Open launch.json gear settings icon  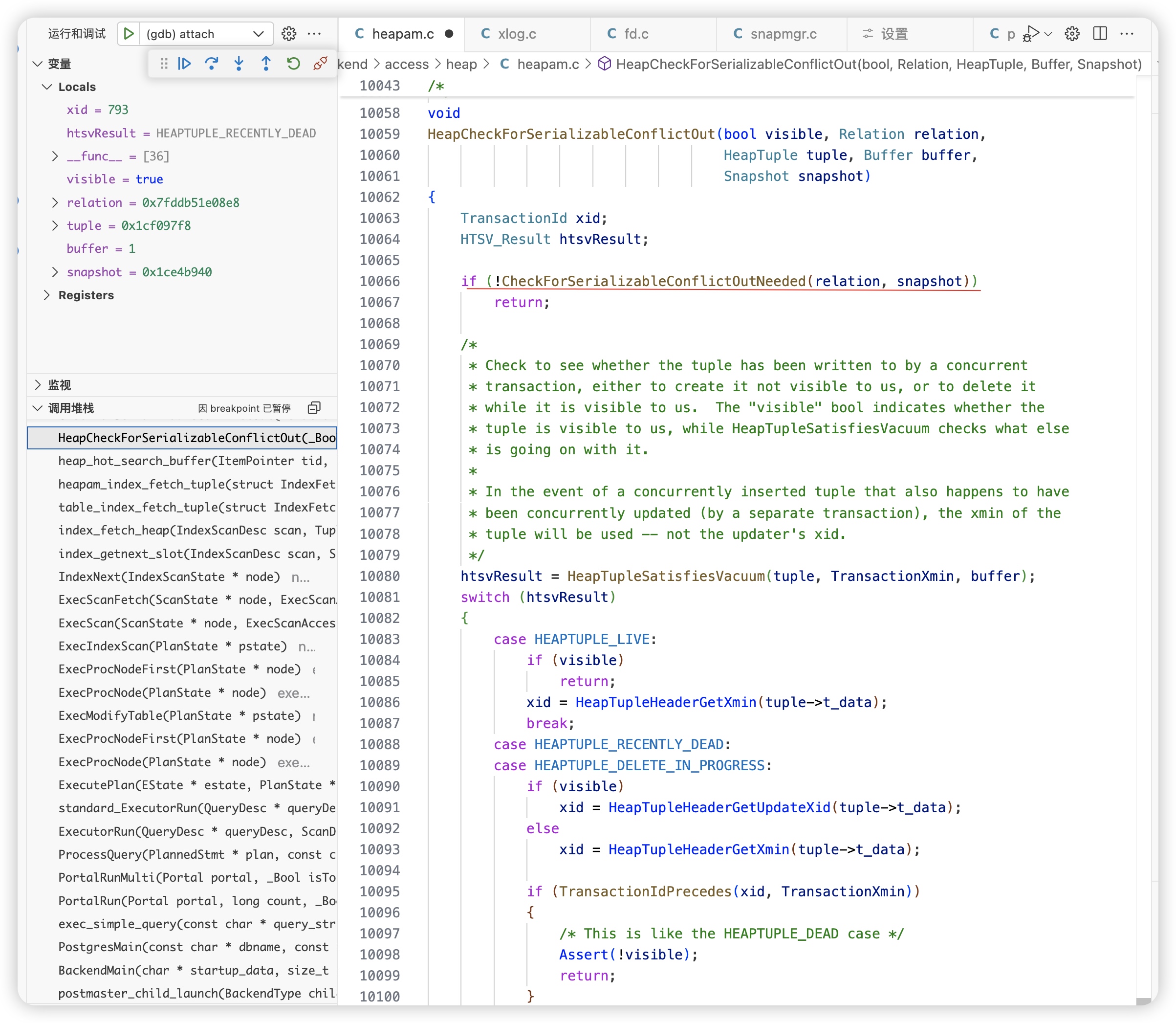click(x=289, y=34)
